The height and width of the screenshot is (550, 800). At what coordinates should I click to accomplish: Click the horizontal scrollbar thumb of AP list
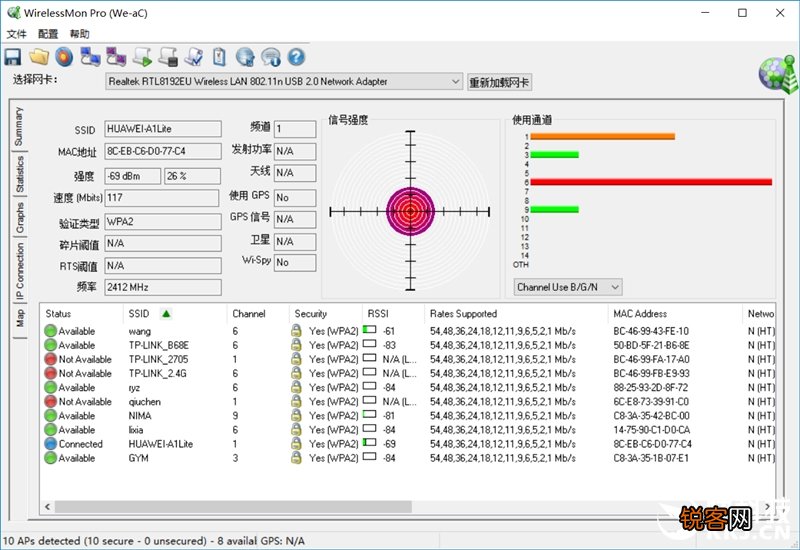coord(233,507)
